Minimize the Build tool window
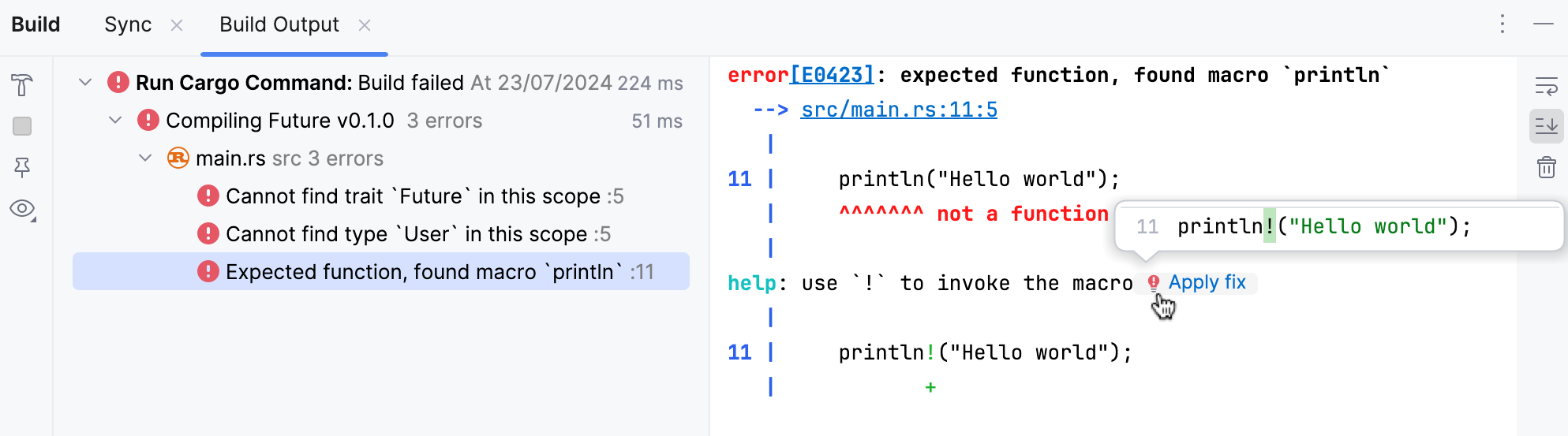Viewport: 1568px width, 436px height. pyautogui.click(x=1544, y=24)
